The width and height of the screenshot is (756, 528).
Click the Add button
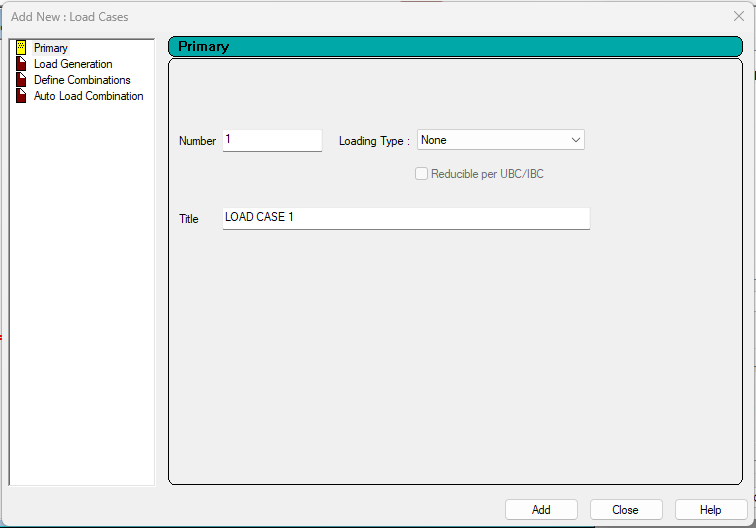coord(541,510)
